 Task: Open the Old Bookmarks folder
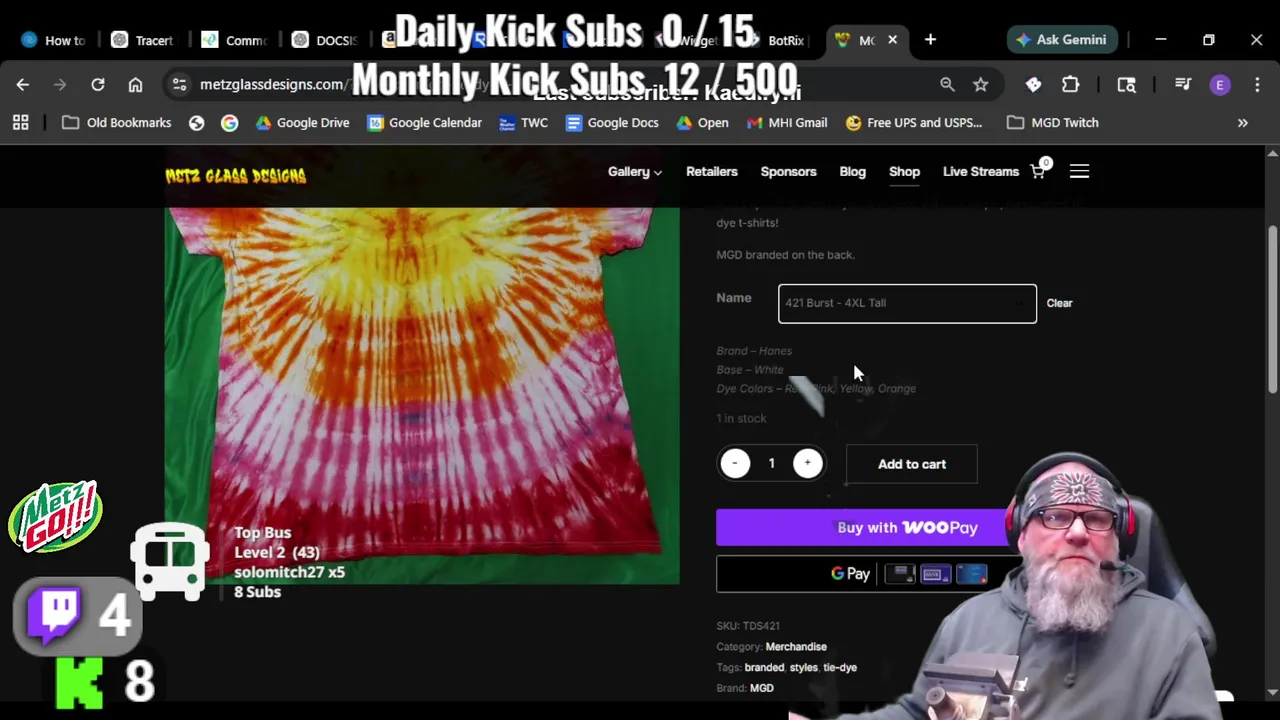point(116,123)
